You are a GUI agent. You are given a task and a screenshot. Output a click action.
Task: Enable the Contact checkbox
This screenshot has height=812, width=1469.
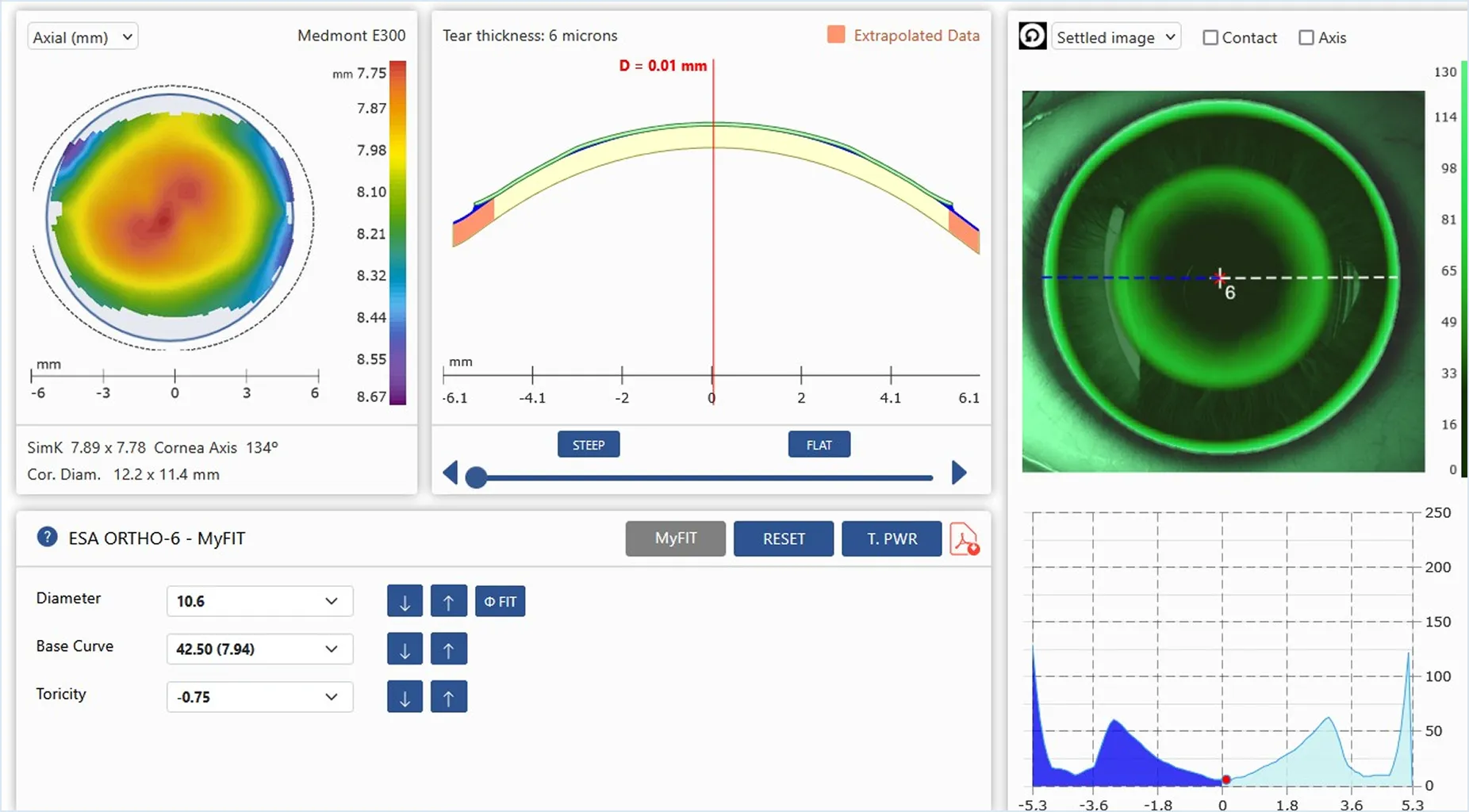[1210, 38]
